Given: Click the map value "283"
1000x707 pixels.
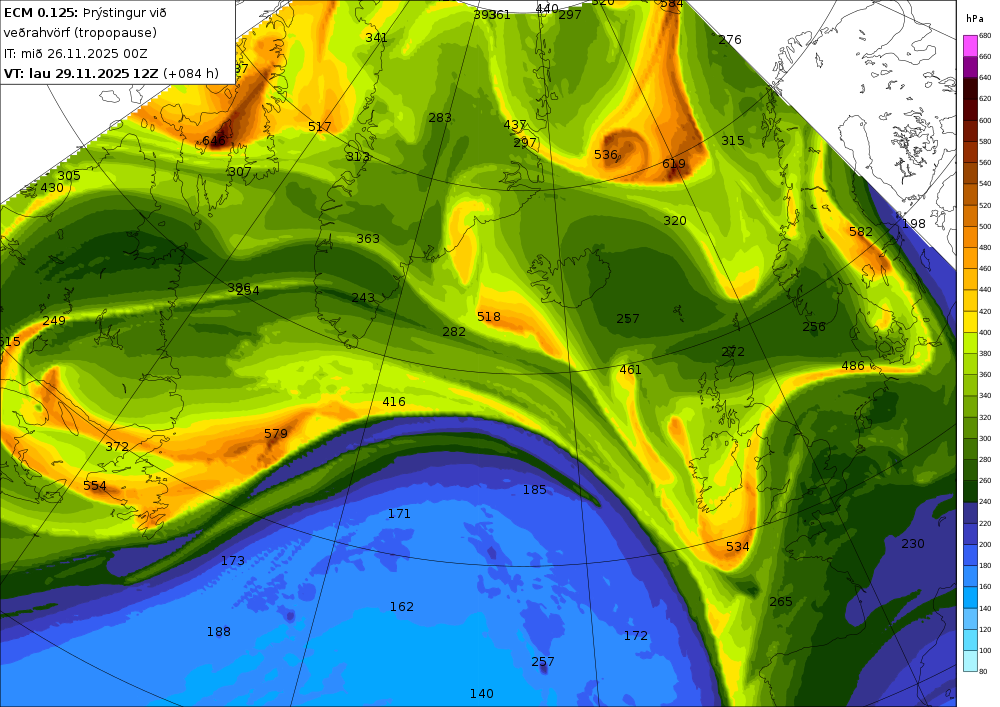Looking at the screenshot, I should 440,117.
